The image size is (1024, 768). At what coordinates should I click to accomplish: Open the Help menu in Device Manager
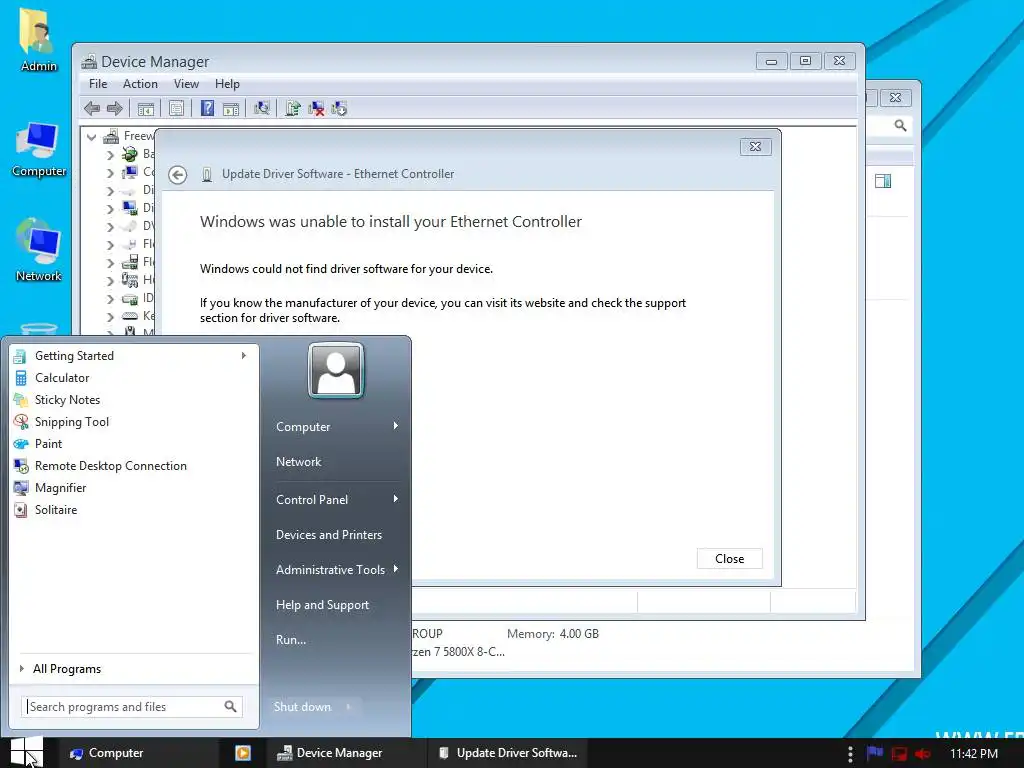coord(227,84)
